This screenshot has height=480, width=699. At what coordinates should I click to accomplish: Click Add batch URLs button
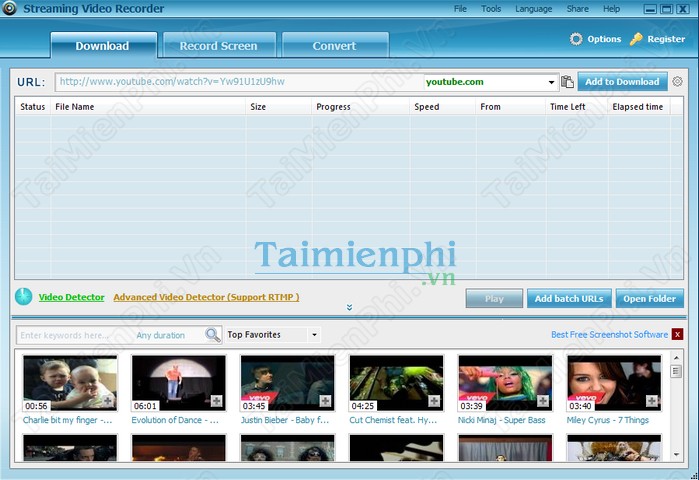coord(569,299)
